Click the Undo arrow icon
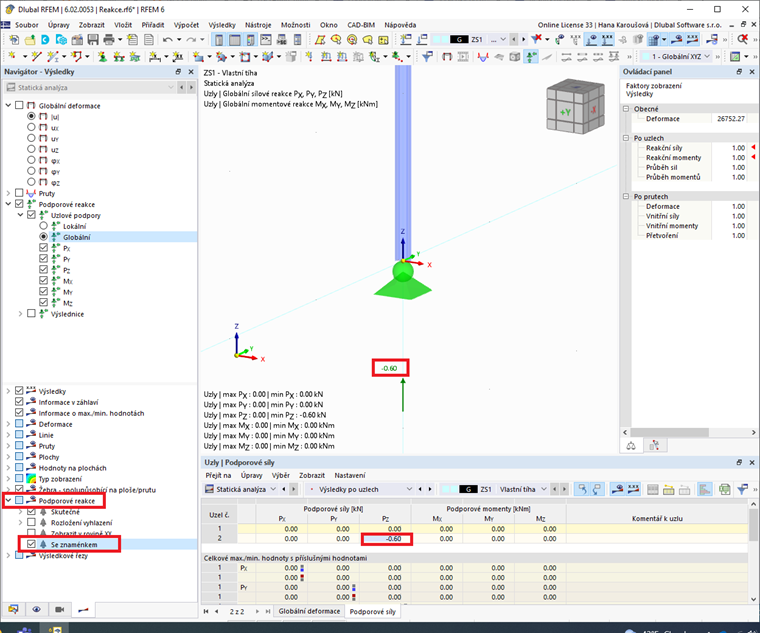Screen dimensions: 760x633 tap(168, 40)
